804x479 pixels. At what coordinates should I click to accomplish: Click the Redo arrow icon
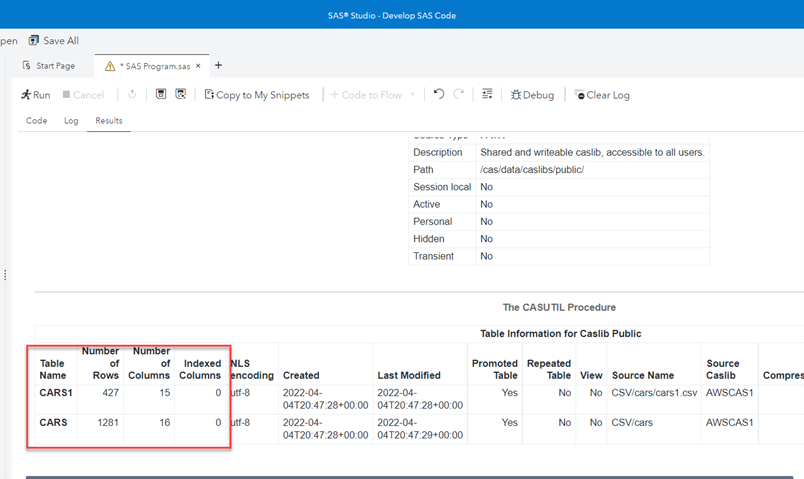[459, 94]
